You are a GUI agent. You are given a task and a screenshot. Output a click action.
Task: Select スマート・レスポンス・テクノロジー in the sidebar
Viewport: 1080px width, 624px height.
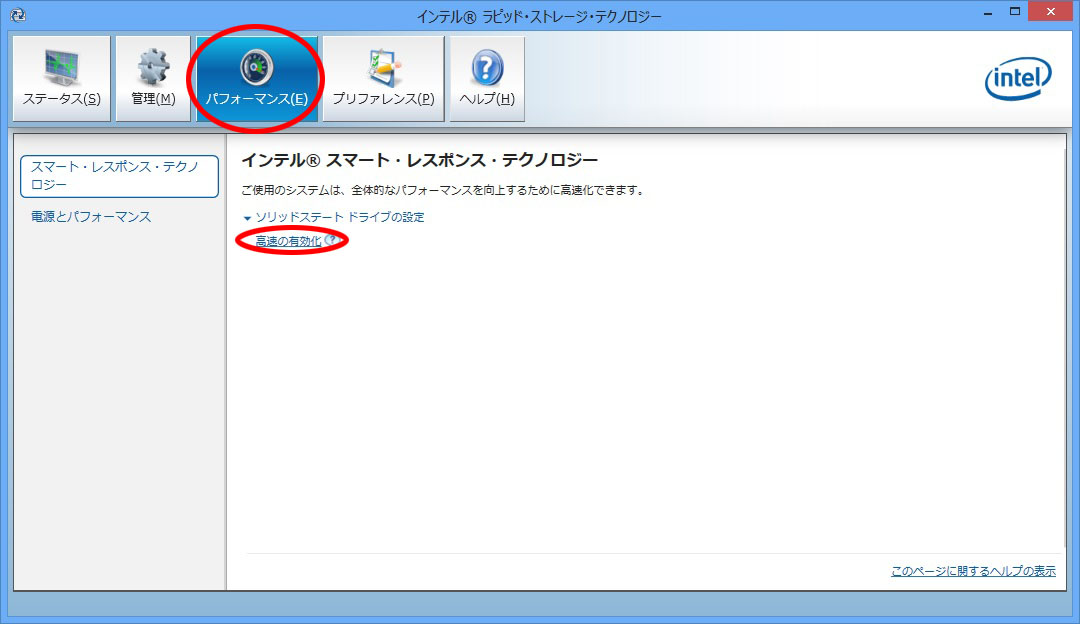pyautogui.click(x=118, y=176)
